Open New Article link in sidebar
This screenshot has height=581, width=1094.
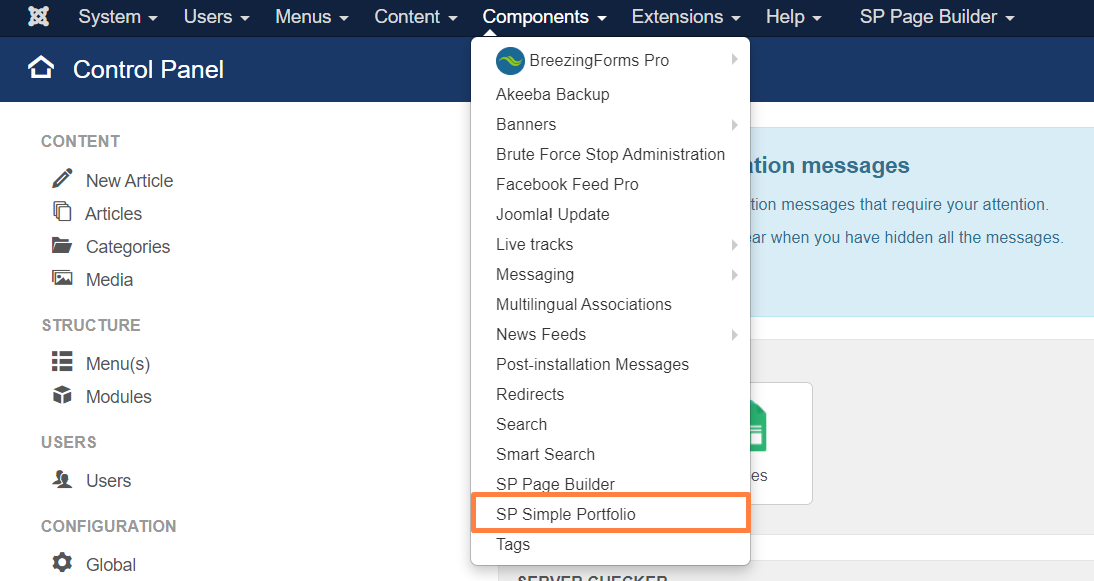(x=129, y=181)
